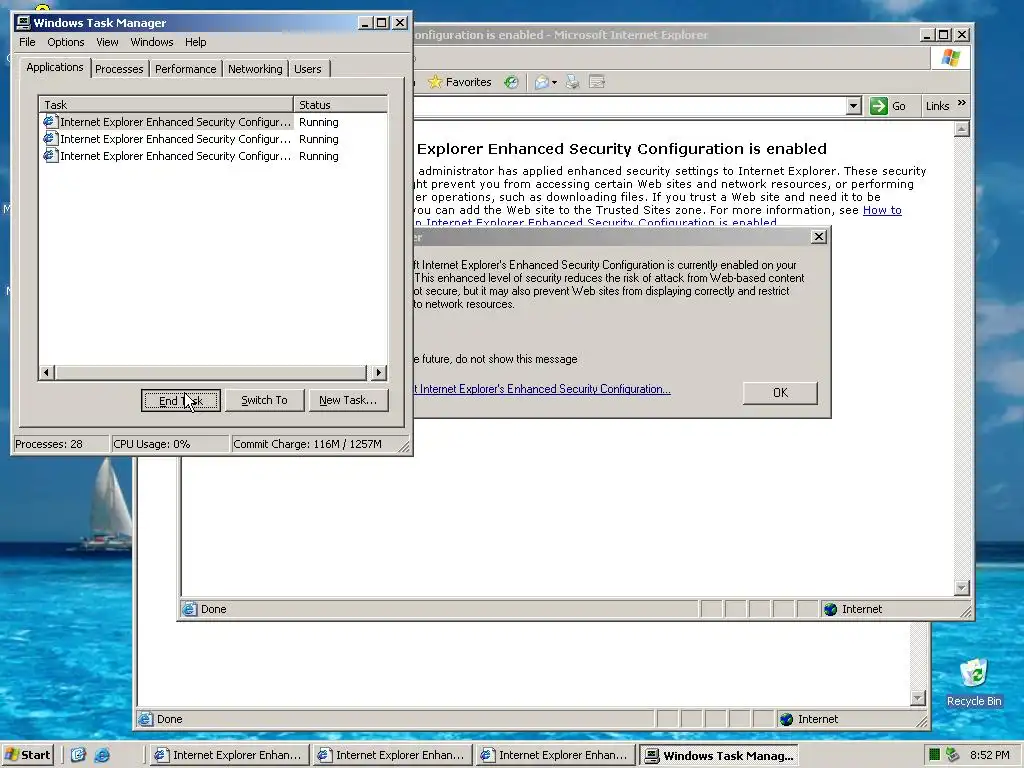
Task: Click the page icon beside Done in front IE window
Action: pyautogui.click(x=189, y=609)
